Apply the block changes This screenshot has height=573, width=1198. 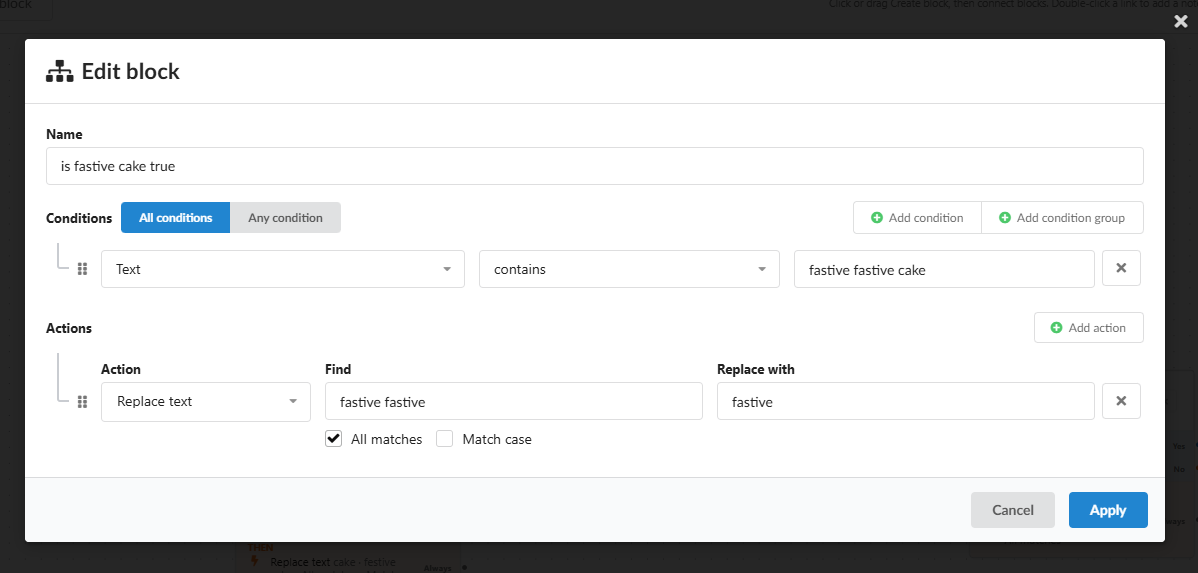[x=1108, y=510]
